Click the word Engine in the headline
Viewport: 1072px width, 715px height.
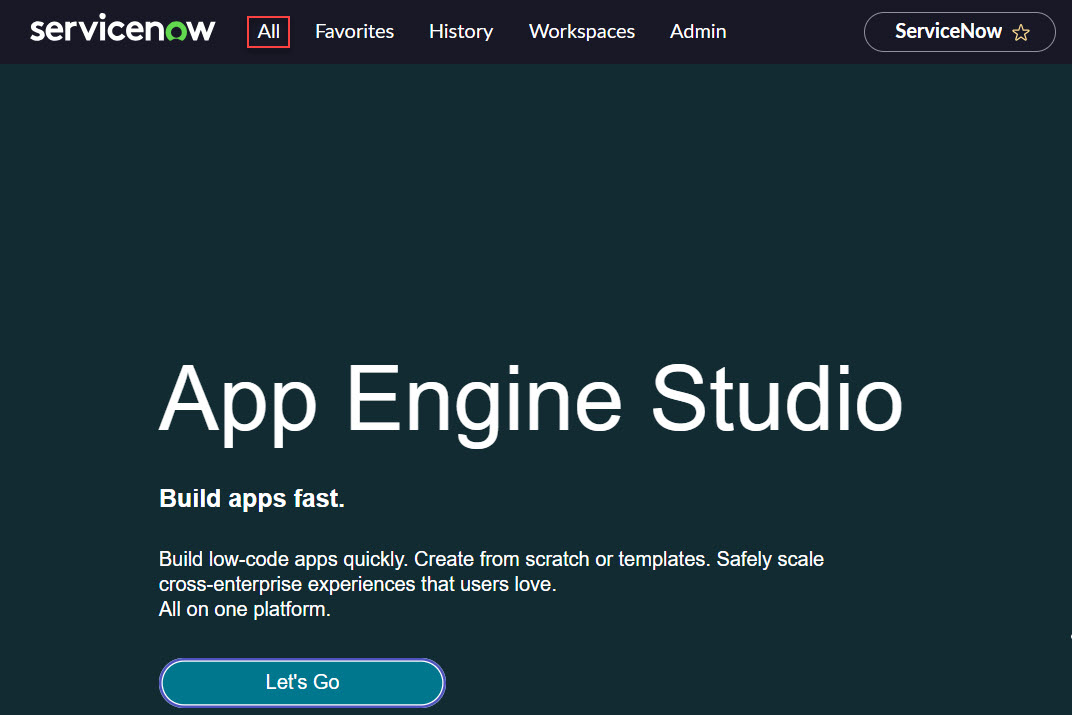click(484, 403)
